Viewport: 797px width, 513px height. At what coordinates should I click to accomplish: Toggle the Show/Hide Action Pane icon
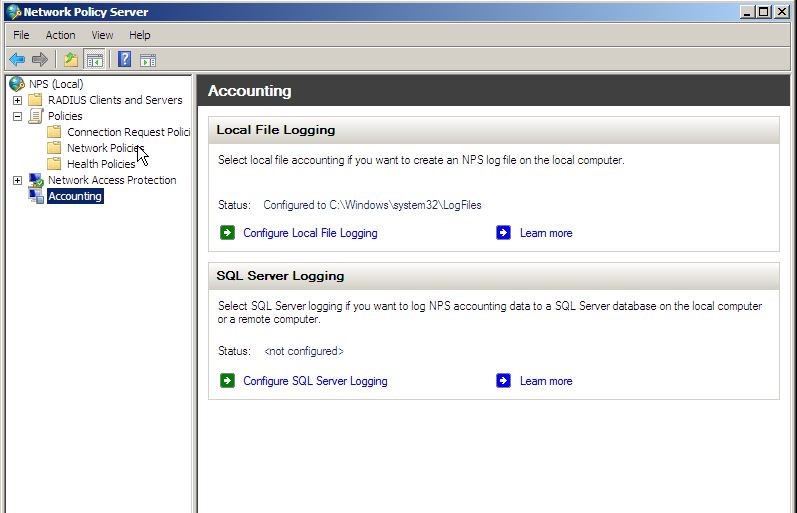point(148,60)
